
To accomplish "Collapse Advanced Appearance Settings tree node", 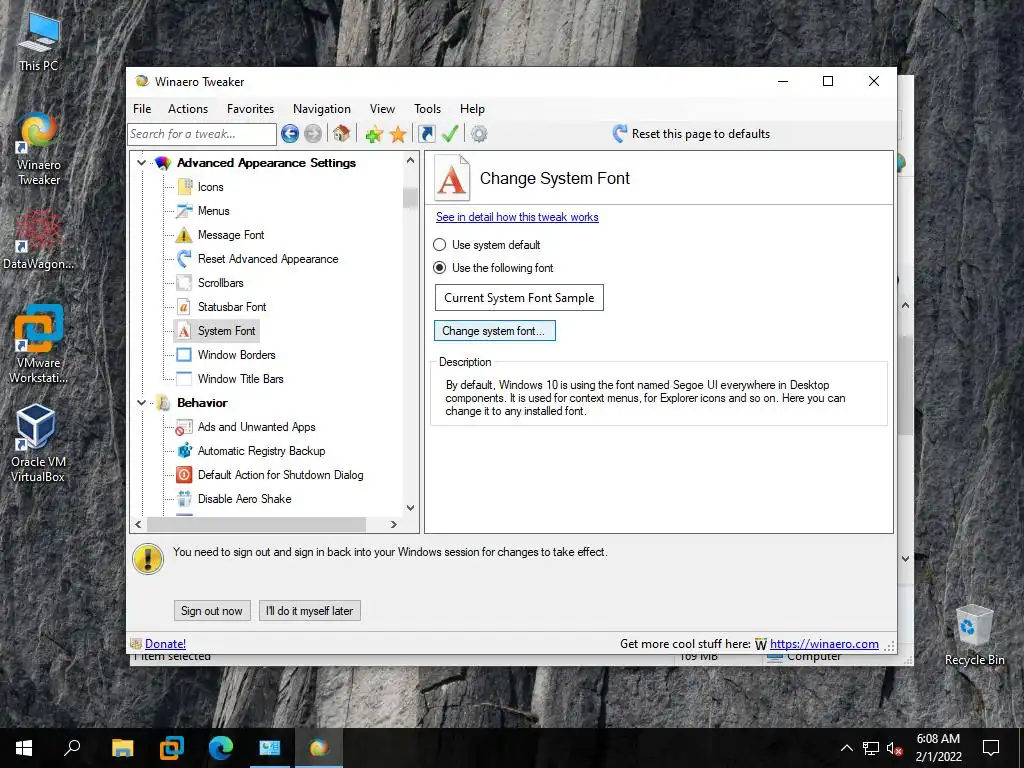I will [x=141, y=163].
